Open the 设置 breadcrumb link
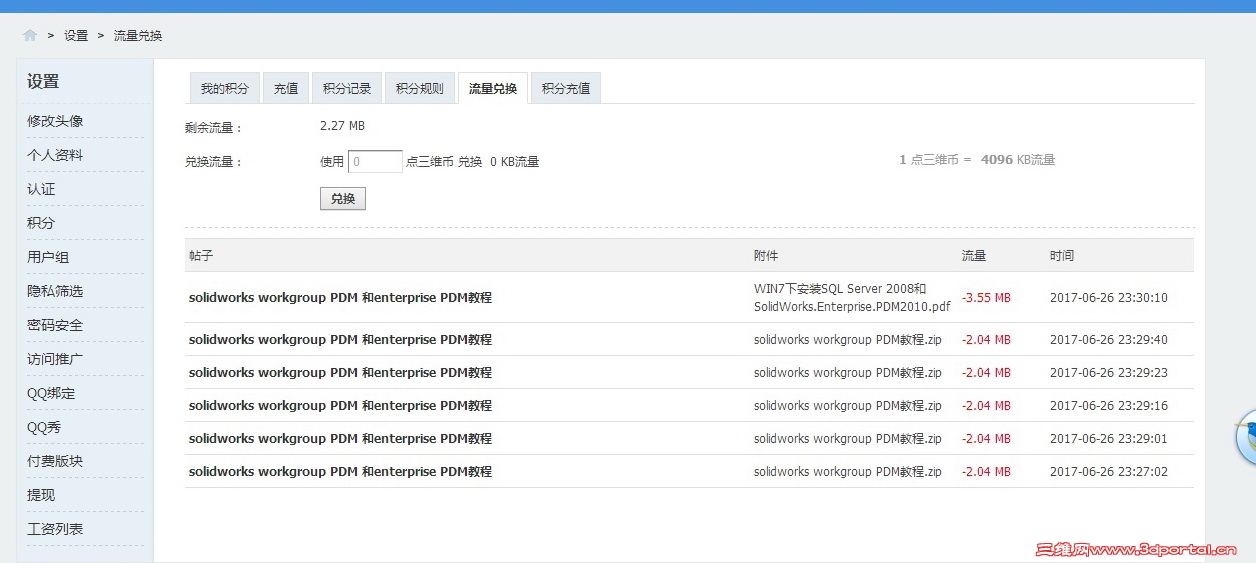Screen dimensions: 1256x563 coord(76,35)
